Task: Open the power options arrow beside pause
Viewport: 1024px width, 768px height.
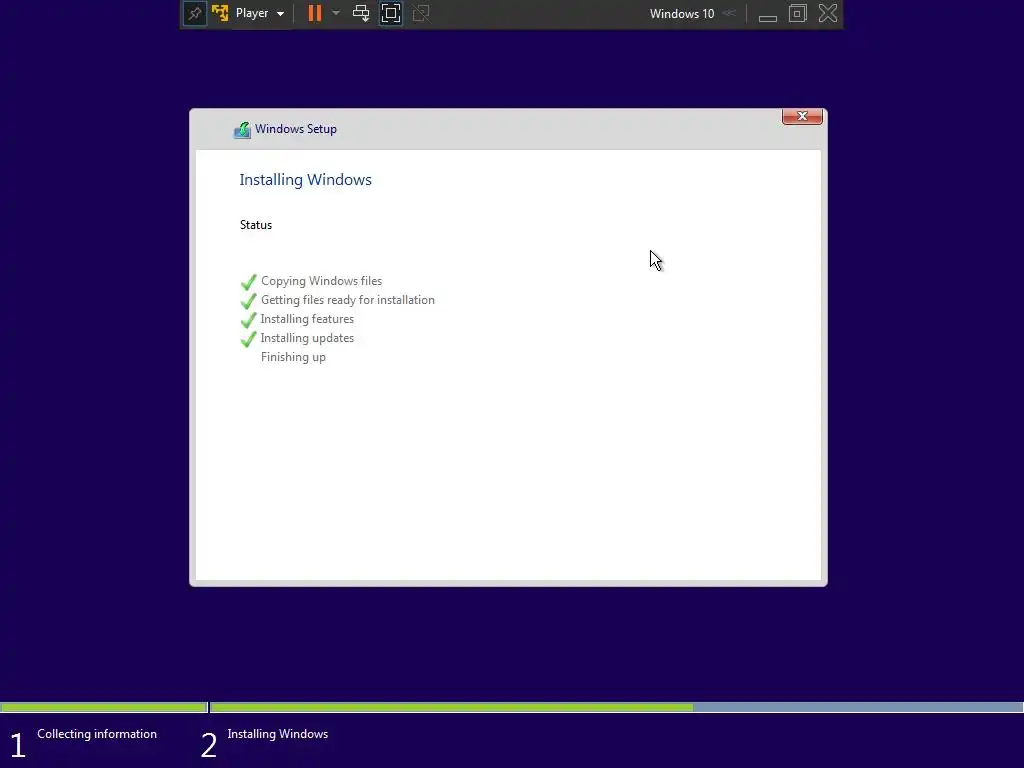Action: (x=336, y=13)
